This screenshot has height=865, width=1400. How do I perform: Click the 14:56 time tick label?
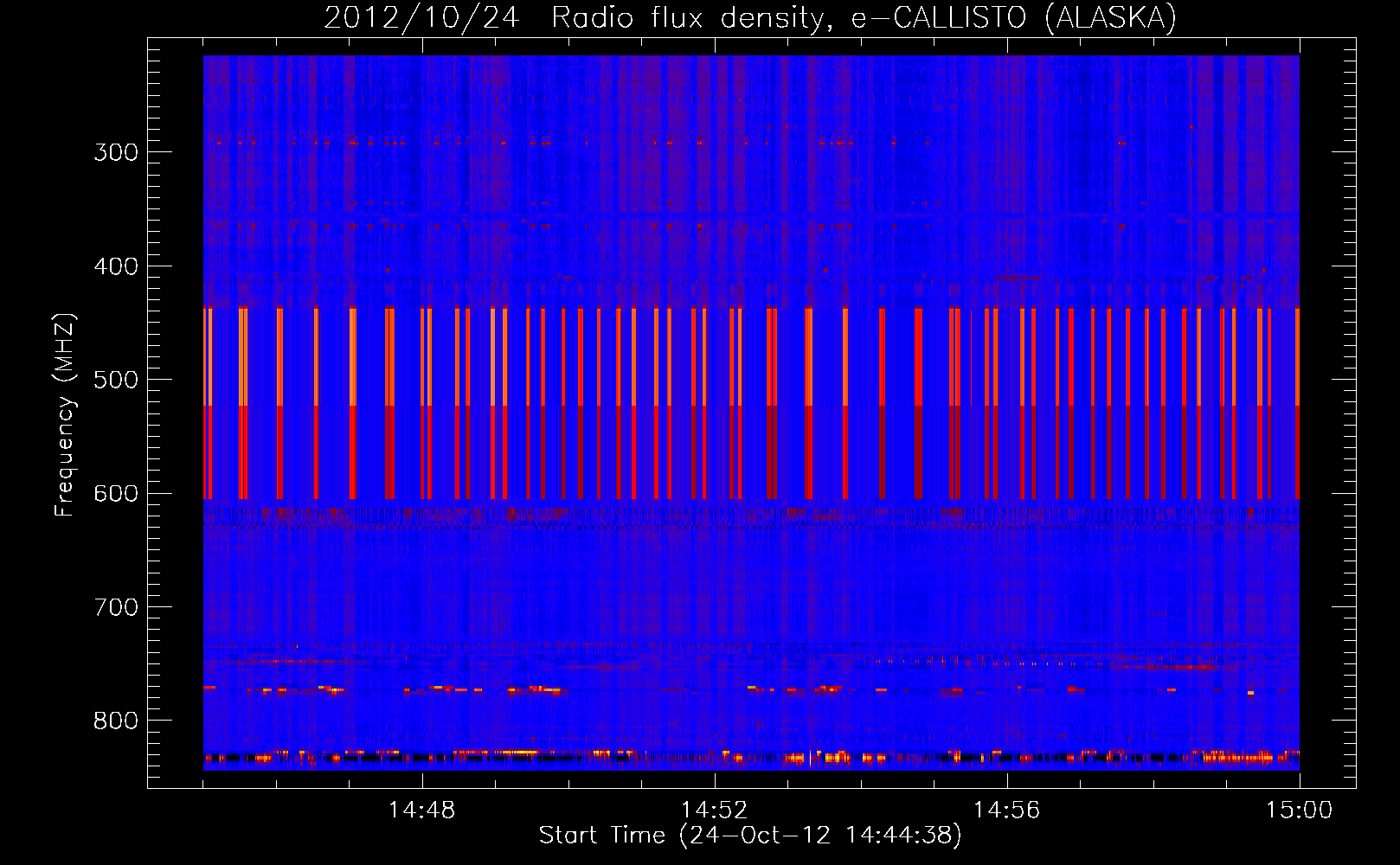(x=1007, y=811)
